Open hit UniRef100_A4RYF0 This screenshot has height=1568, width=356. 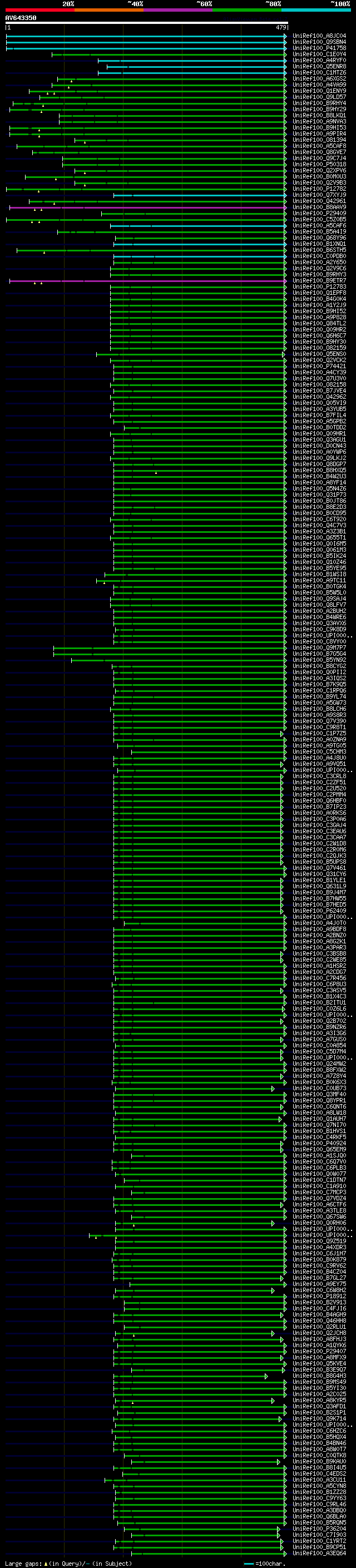(319, 60)
